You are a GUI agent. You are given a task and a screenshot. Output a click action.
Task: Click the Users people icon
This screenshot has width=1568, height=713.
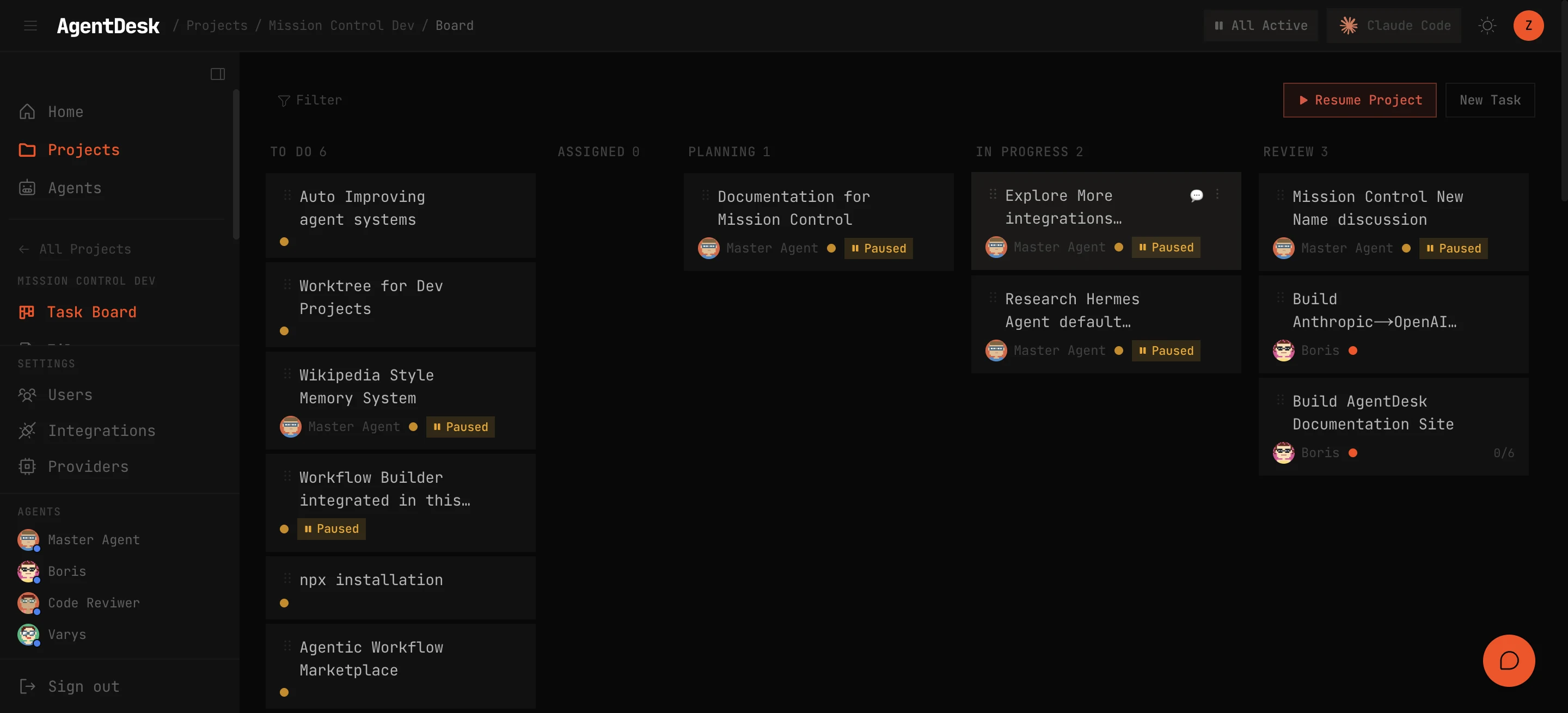27,395
